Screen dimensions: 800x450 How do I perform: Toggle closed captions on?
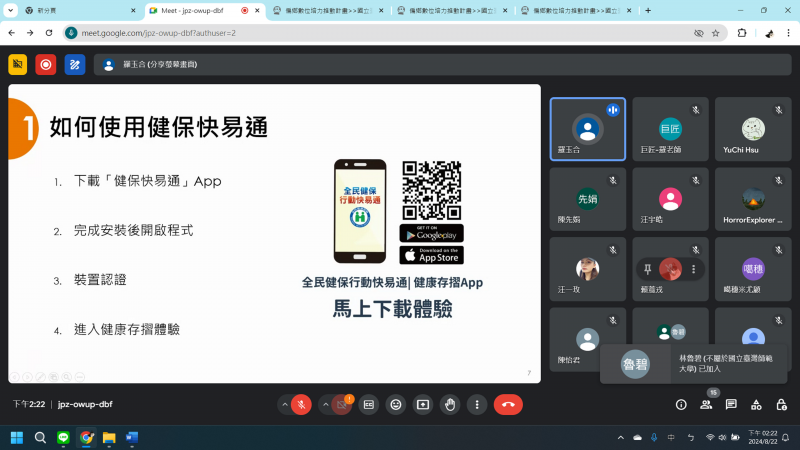coord(369,404)
